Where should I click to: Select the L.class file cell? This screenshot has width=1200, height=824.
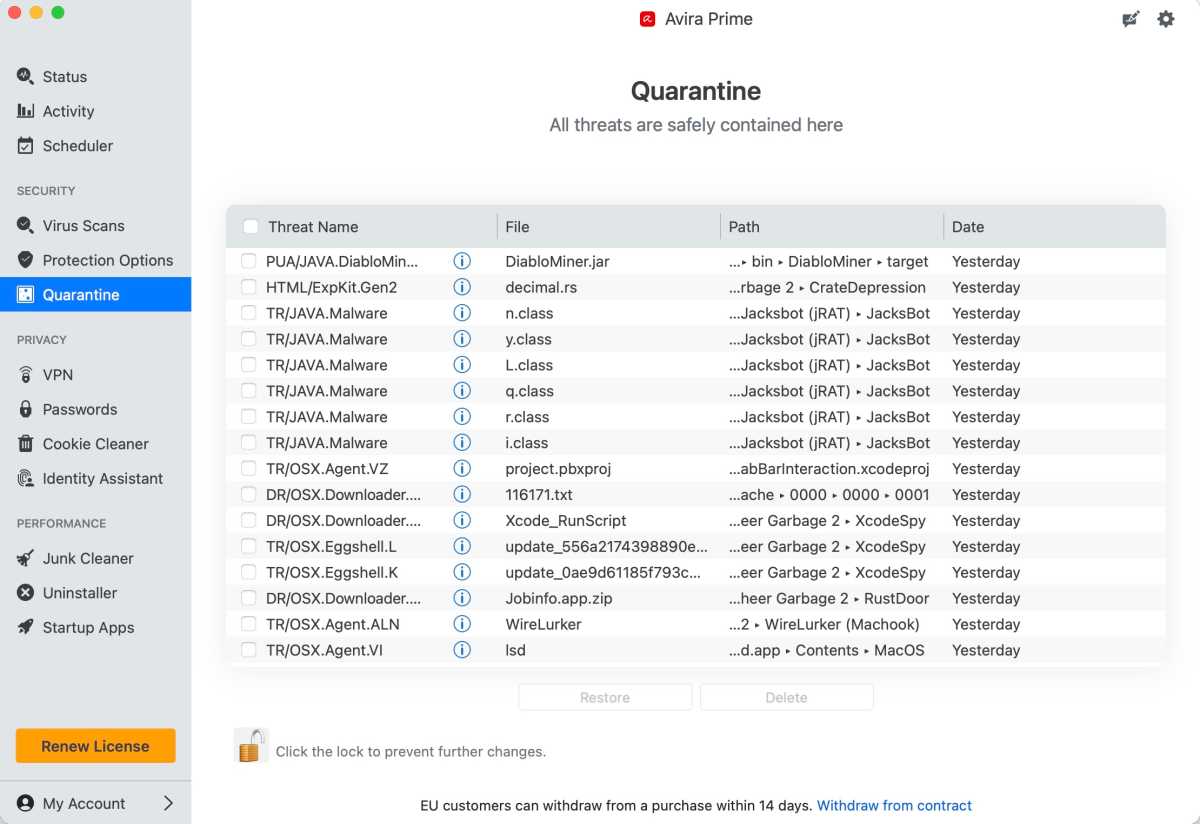click(x=529, y=365)
